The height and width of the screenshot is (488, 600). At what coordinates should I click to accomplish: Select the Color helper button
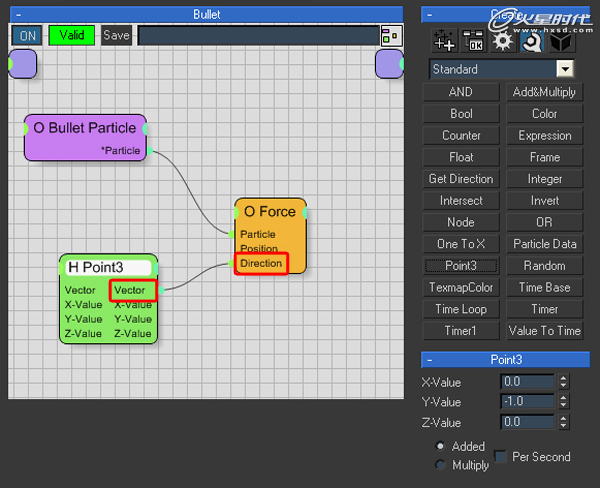pyautogui.click(x=544, y=114)
